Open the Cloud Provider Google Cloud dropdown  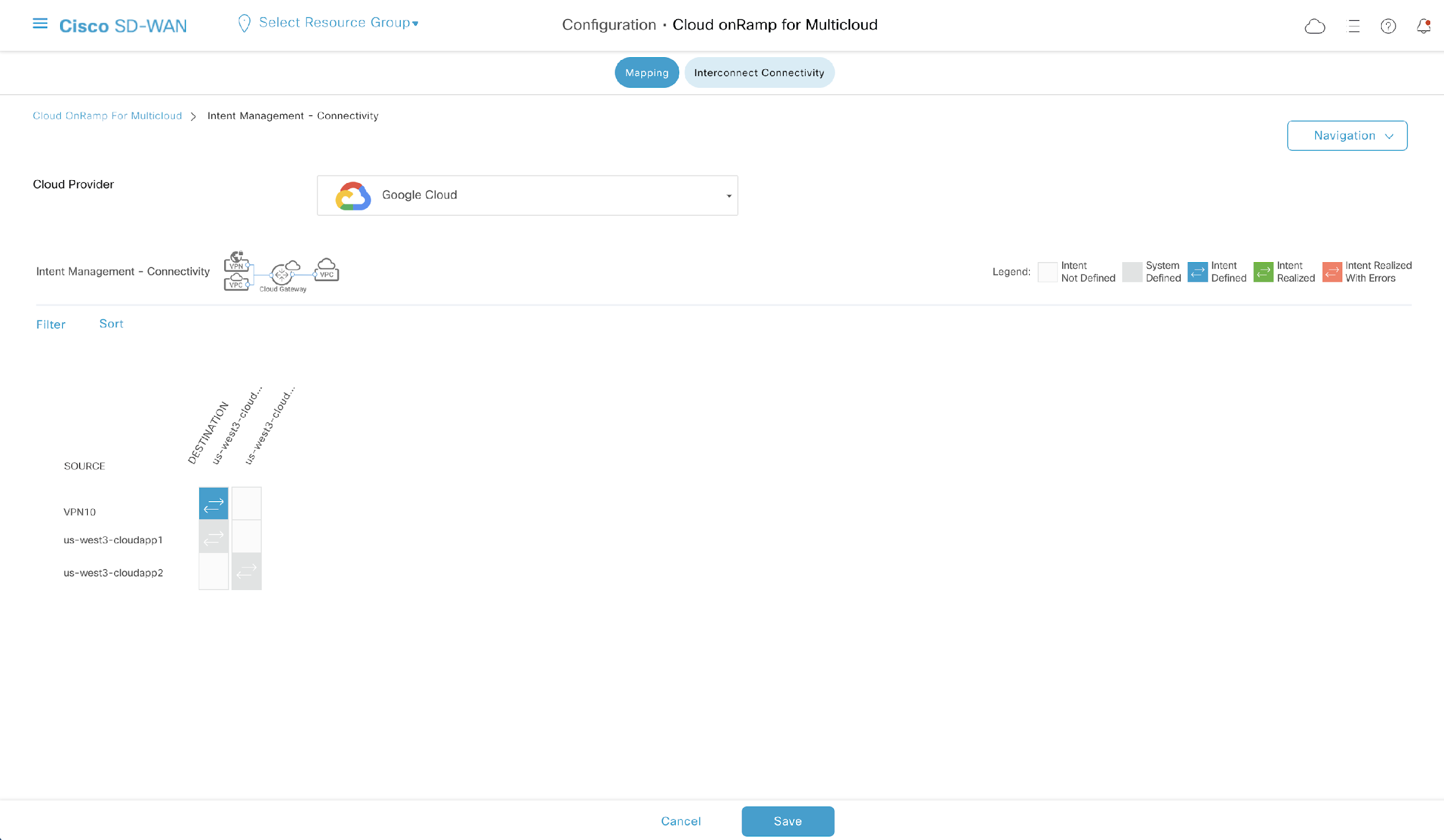[527, 196]
